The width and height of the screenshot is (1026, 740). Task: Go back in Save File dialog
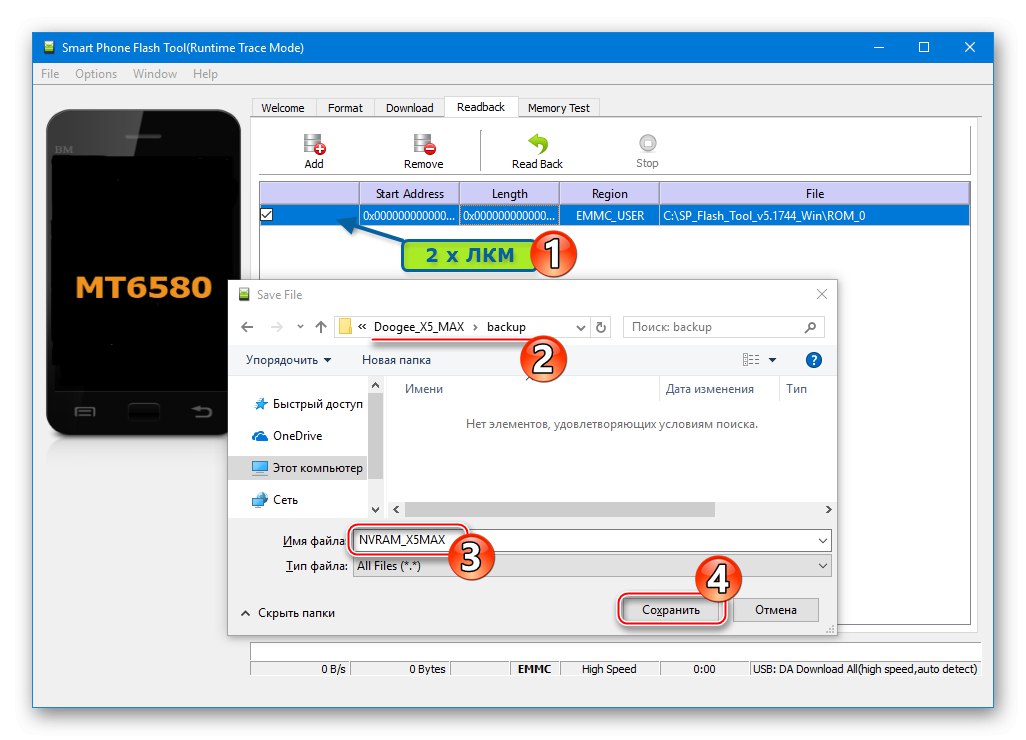(x=247, y=326)
